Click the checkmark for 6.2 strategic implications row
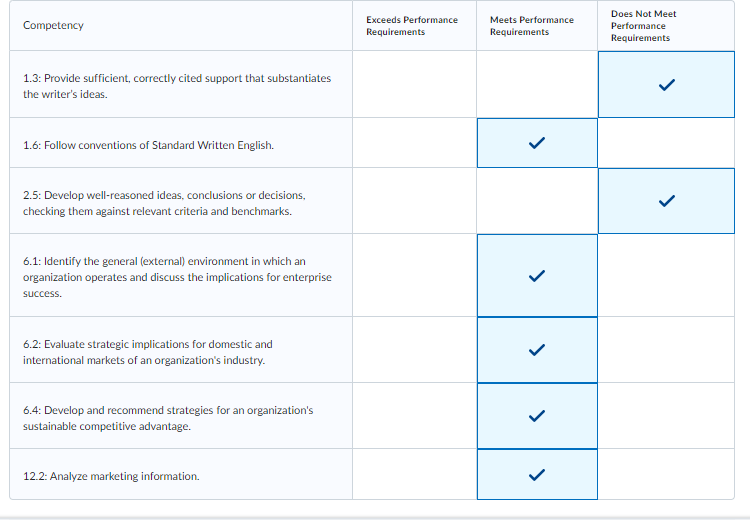The width and height of the screenshot is (750, 521). [x=537, y=350]
